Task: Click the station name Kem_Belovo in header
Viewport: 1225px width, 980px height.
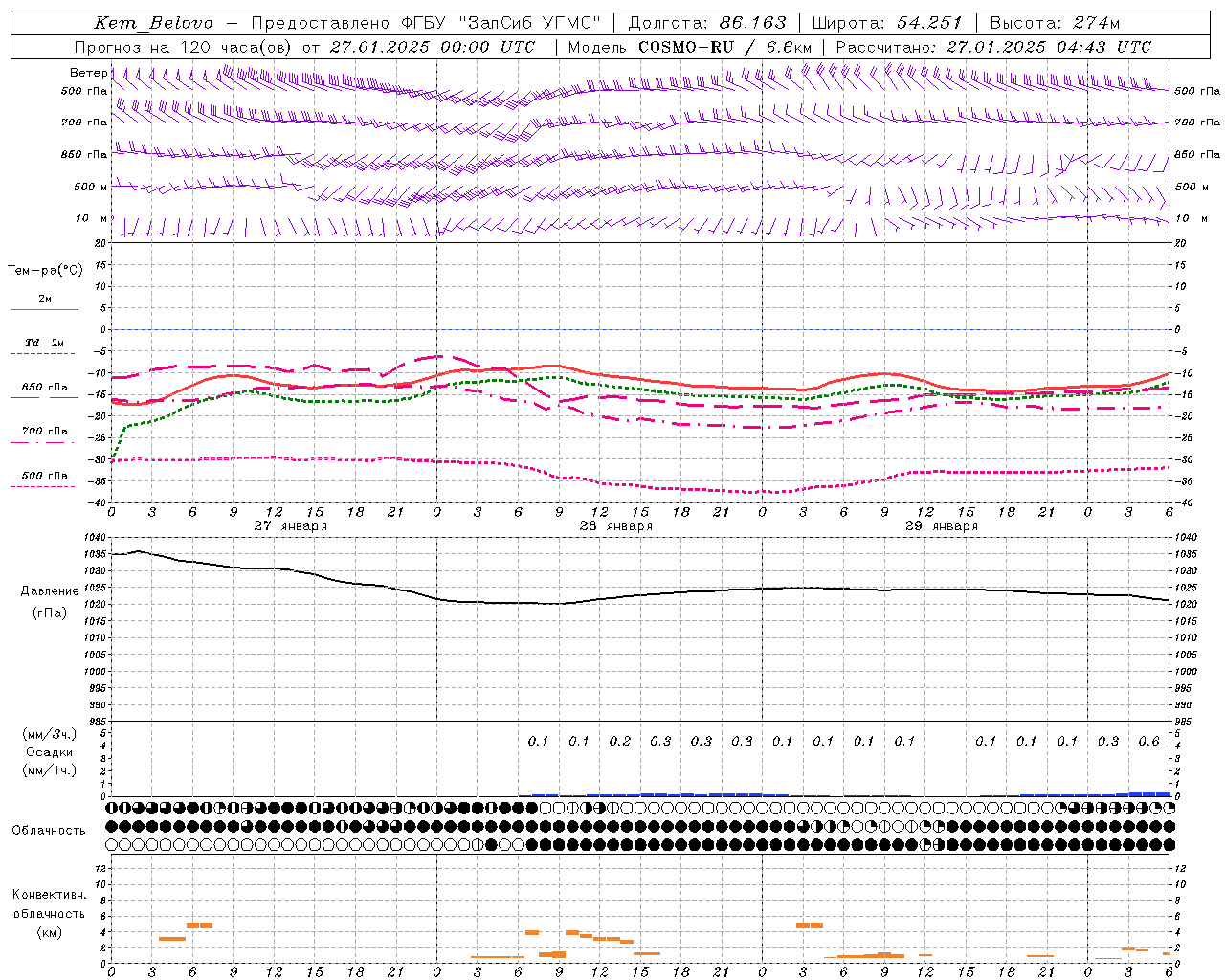Action: point(154,23)
